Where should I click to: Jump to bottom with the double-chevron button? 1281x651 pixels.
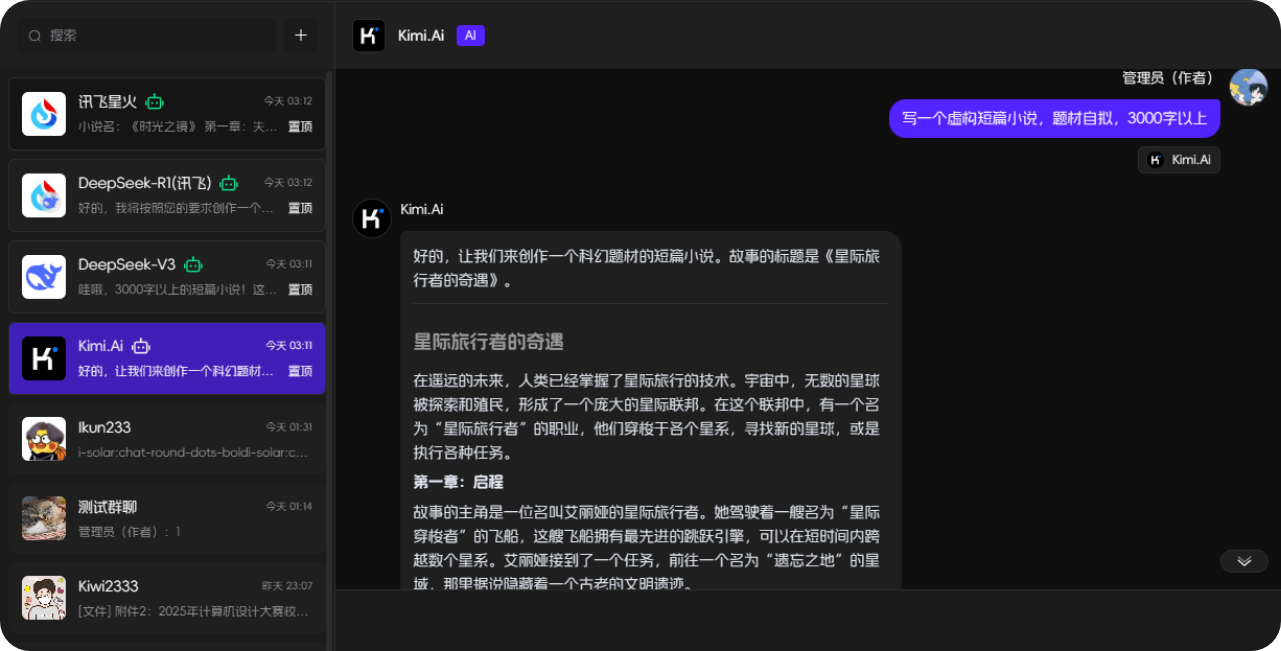(x=1244, y=561)
